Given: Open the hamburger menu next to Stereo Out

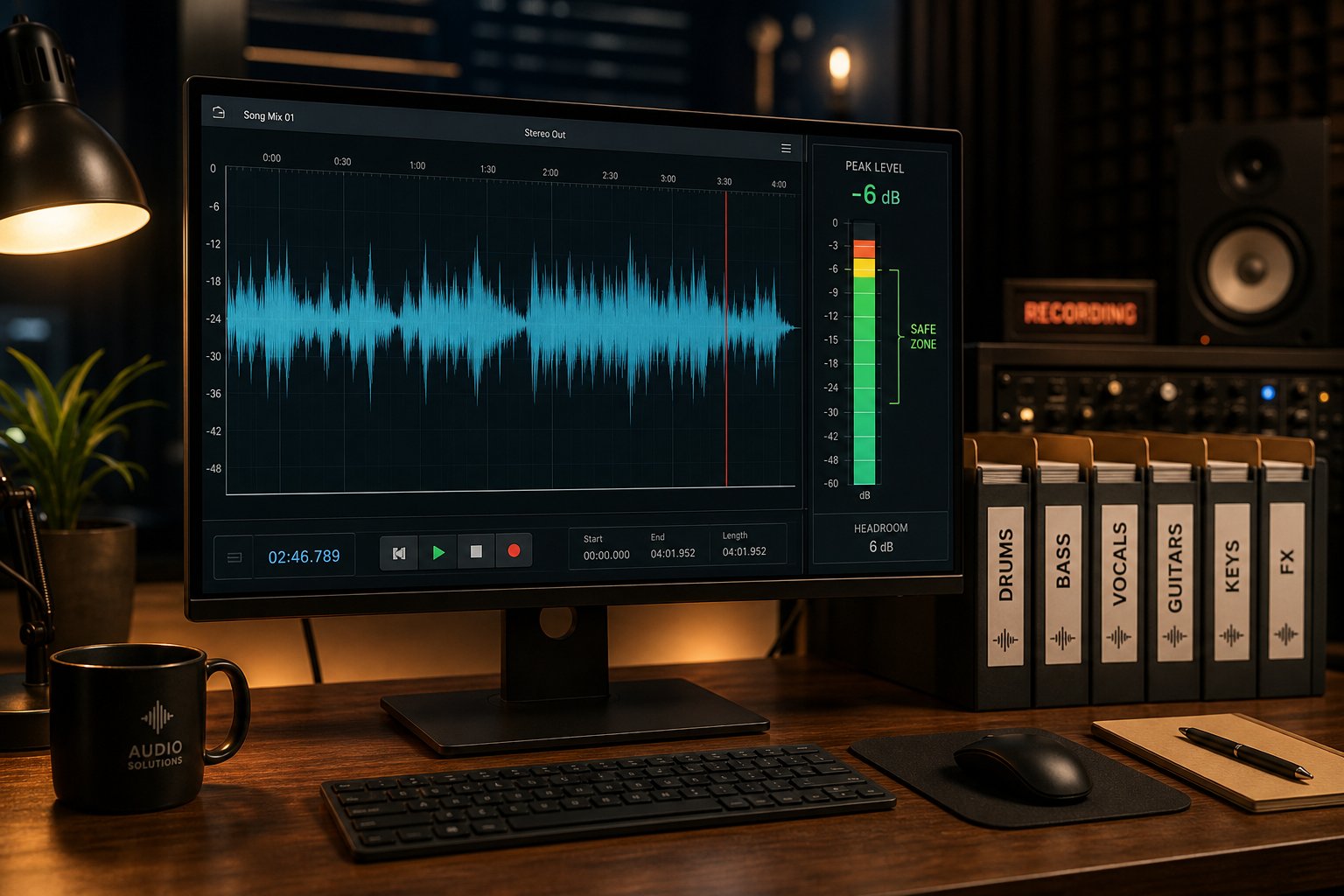Looking at the screenshot, I should 786,149.
